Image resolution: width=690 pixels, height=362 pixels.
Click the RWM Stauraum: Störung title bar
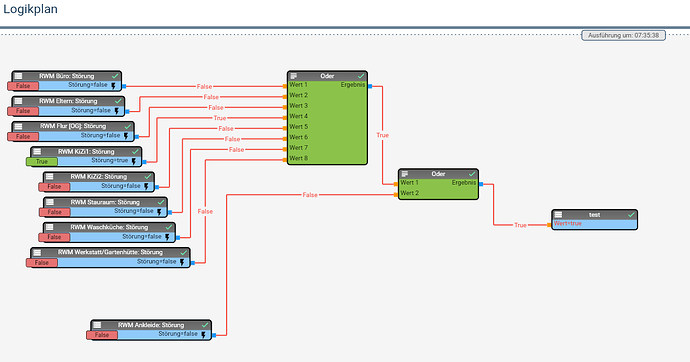pyautogui.click(x=105, y=202)
